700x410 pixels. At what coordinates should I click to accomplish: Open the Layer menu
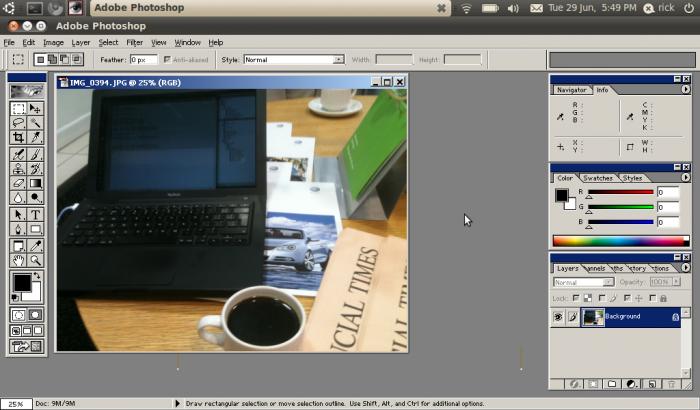(x=80, y=42)
